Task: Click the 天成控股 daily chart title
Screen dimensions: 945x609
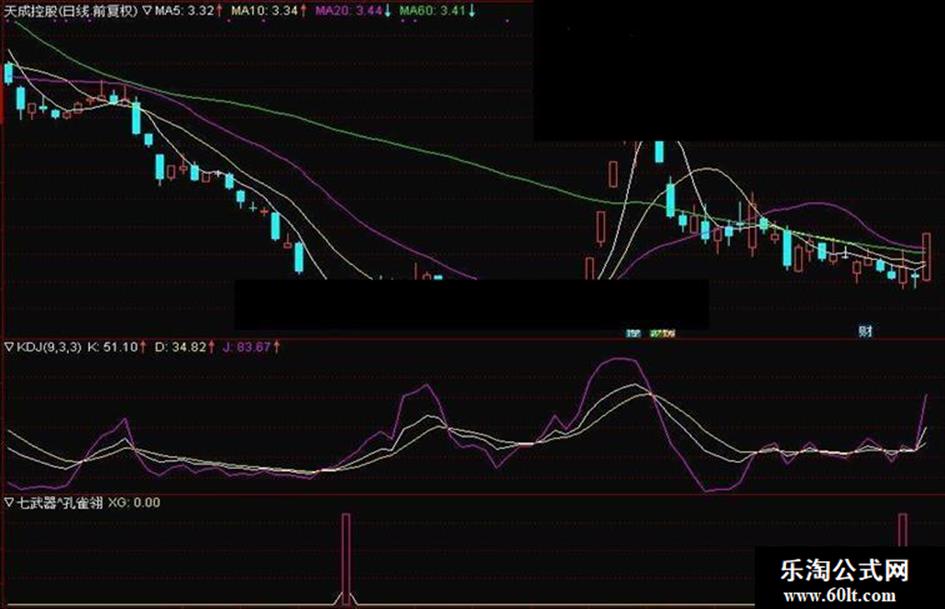Action: [x=72, y=11]
